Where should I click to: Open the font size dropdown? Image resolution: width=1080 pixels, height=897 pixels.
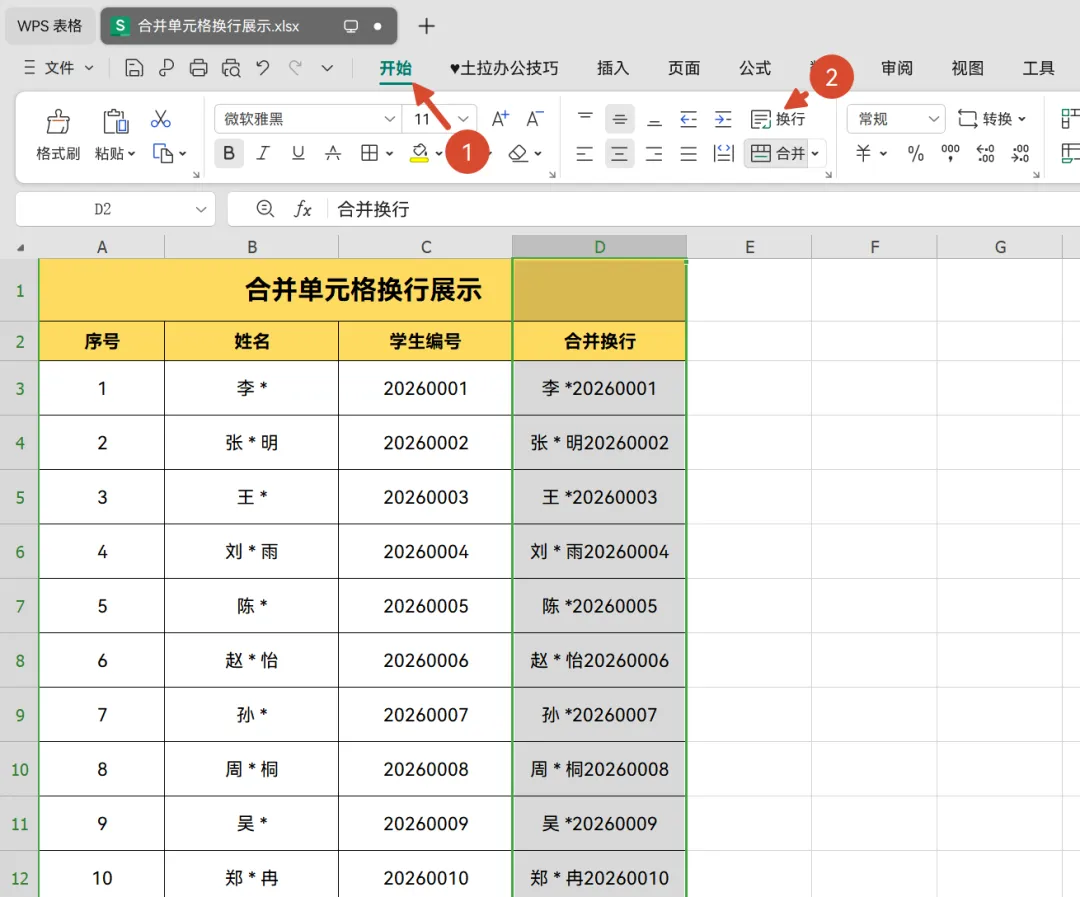coord(463,118)
